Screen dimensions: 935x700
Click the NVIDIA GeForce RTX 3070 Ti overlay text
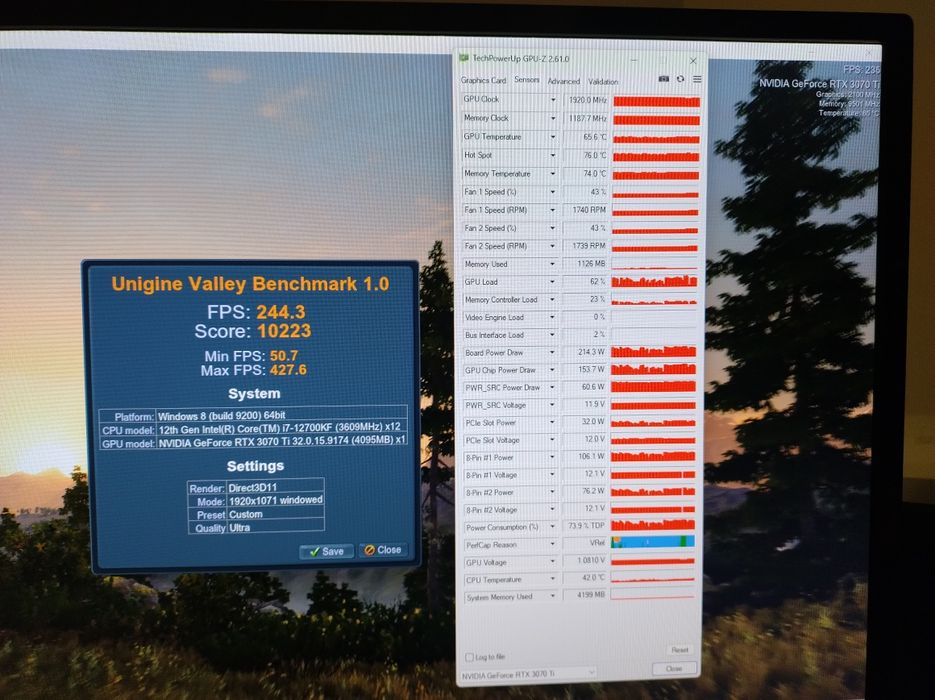point(819,83)
